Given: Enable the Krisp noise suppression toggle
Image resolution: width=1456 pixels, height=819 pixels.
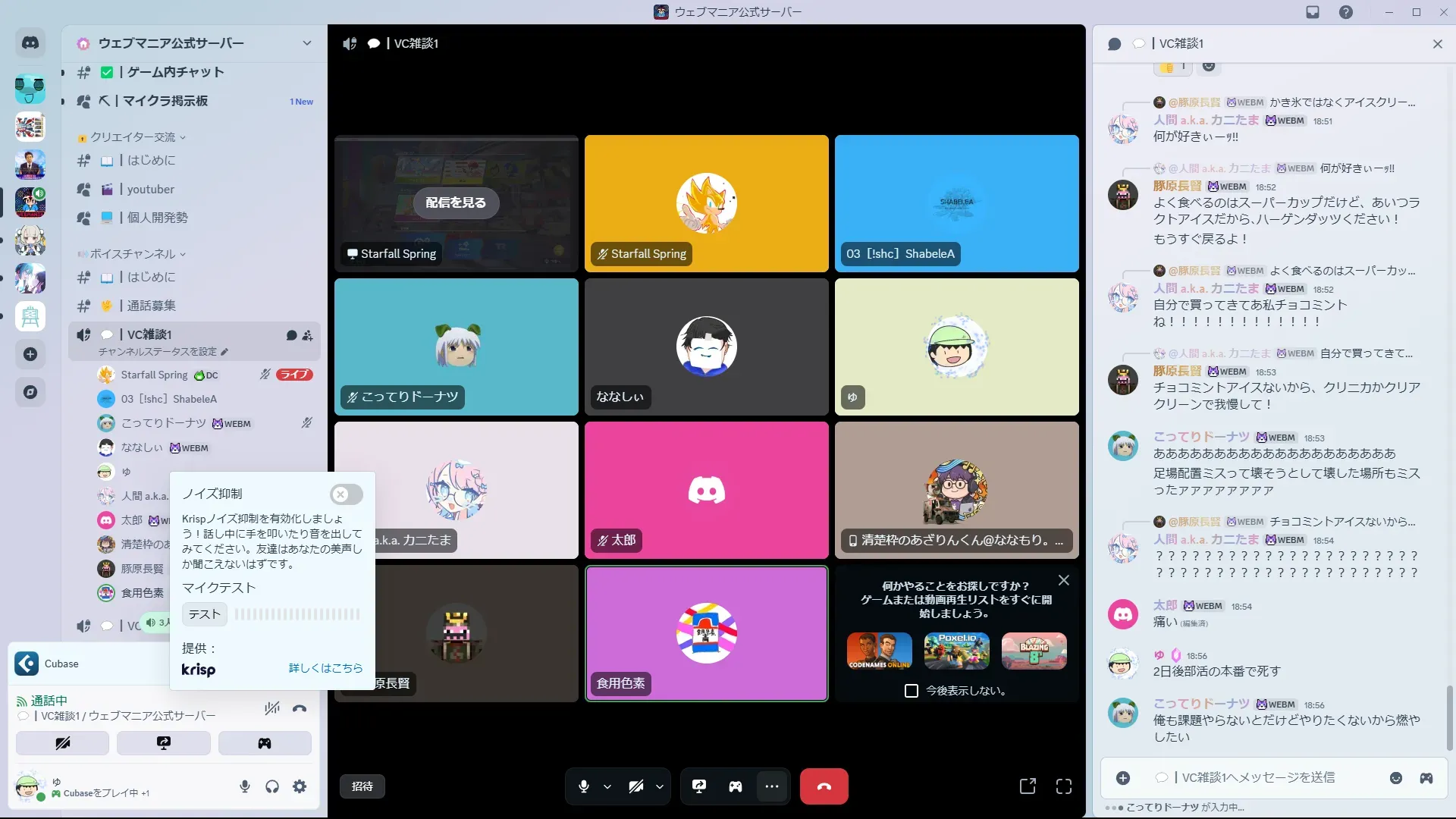Looking at the screenshot, I should click(346, 494).
